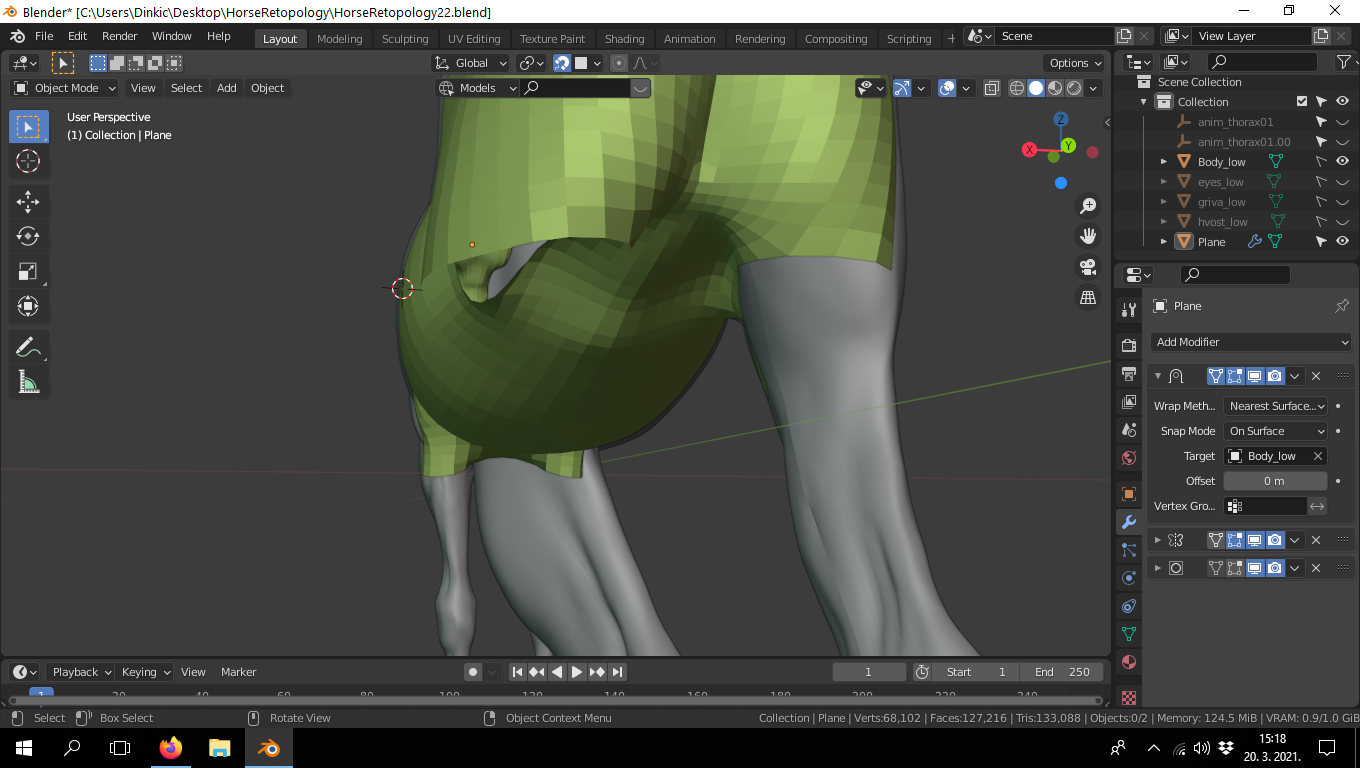Switch to wireframe viewport shading
The height and width of the screenshot is (768, 1360).
pos(1017,88)
